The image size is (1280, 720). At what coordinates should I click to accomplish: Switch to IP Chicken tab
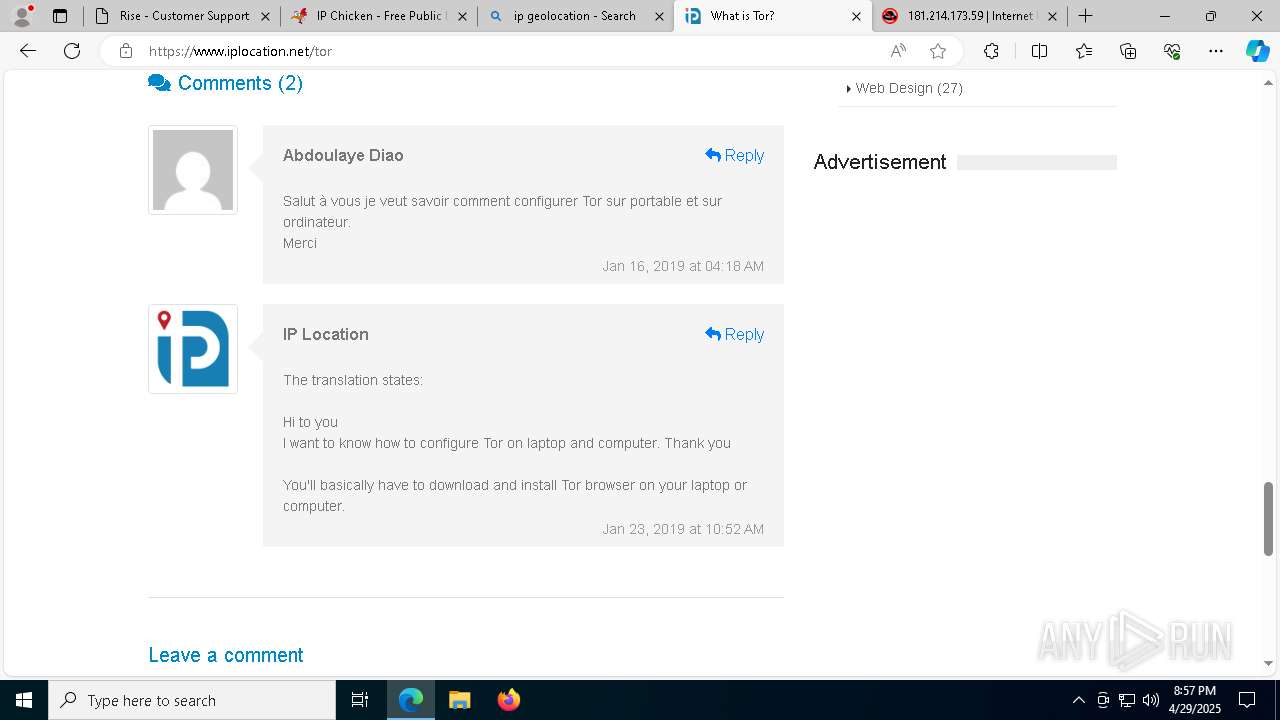click(379, 16)
